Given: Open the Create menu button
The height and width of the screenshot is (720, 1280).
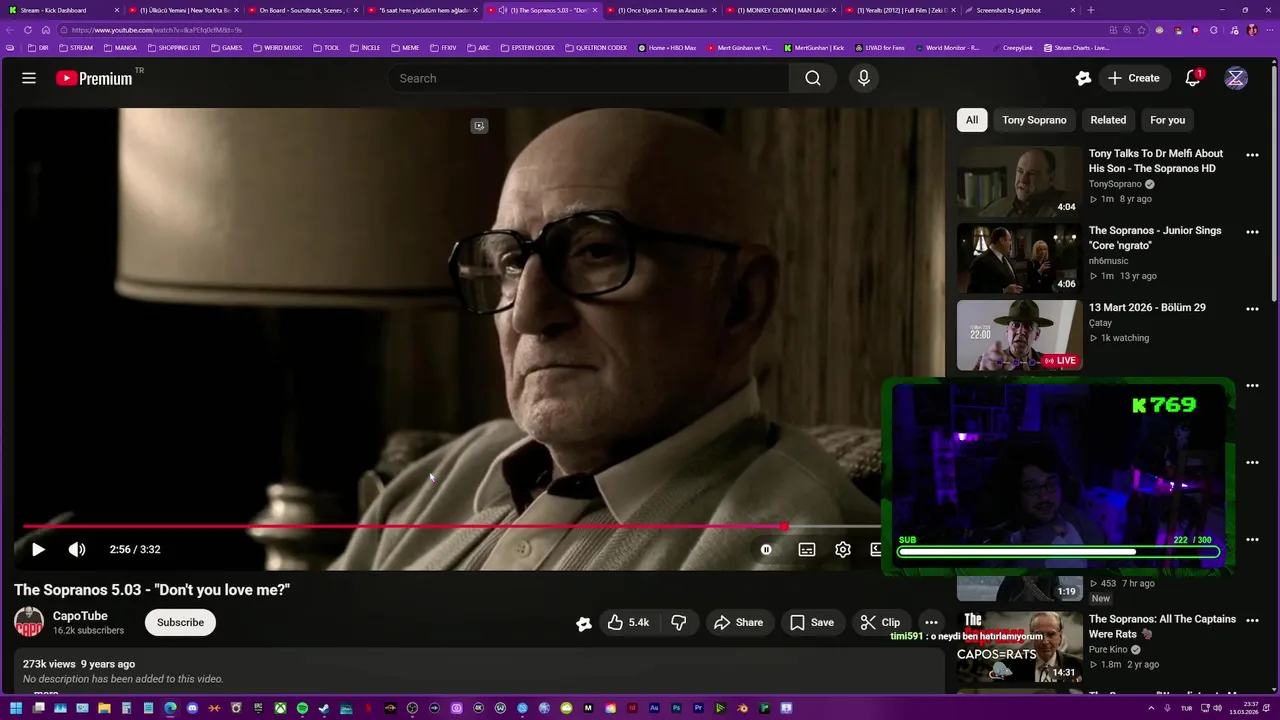Looking at the screenshot, I should tap(1134, 78).
